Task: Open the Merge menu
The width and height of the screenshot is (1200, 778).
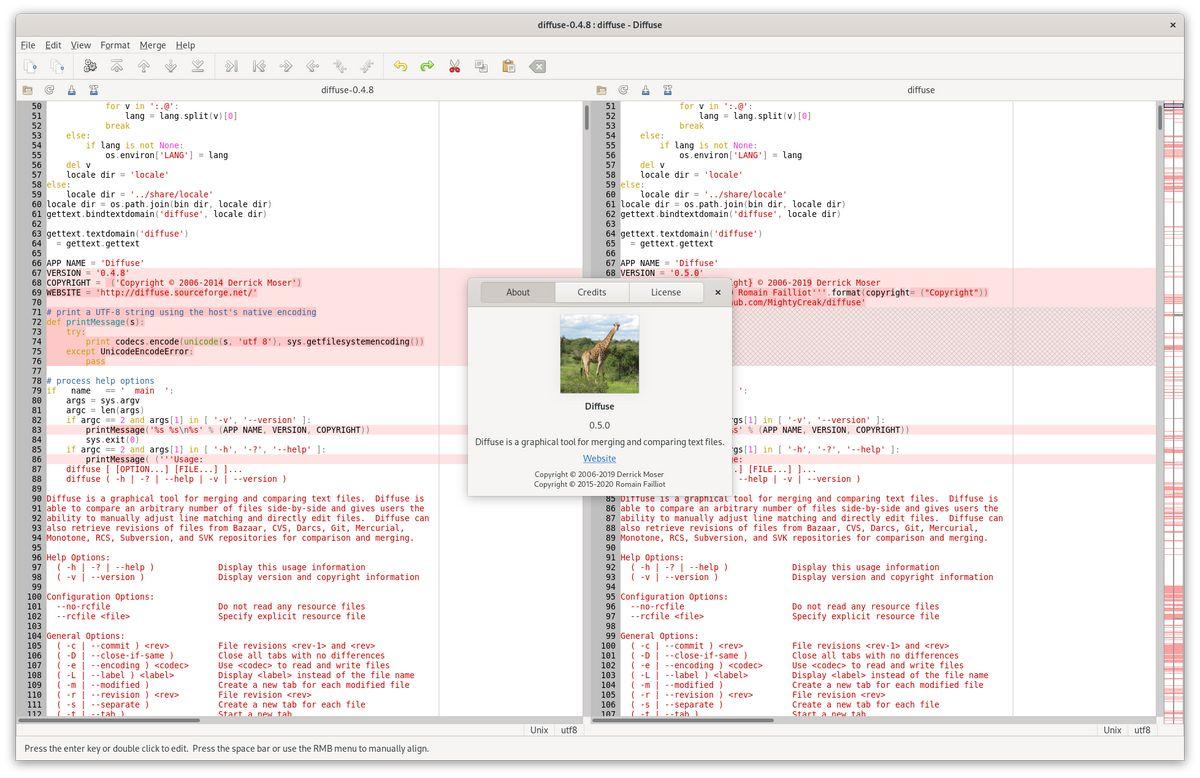Action: coord(153,45)
